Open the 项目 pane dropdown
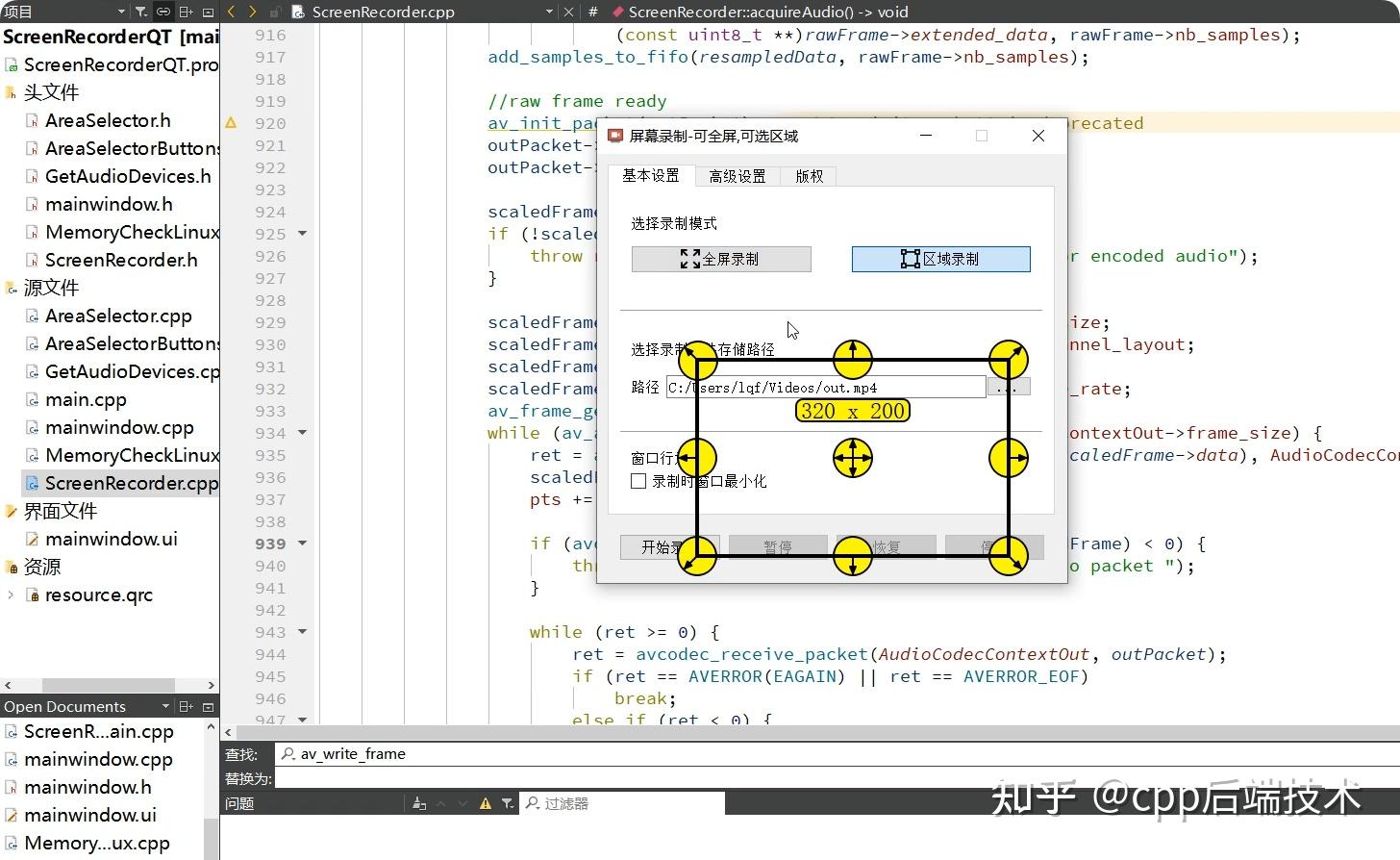The image size is (1400, 860). (x=120, y=12)
